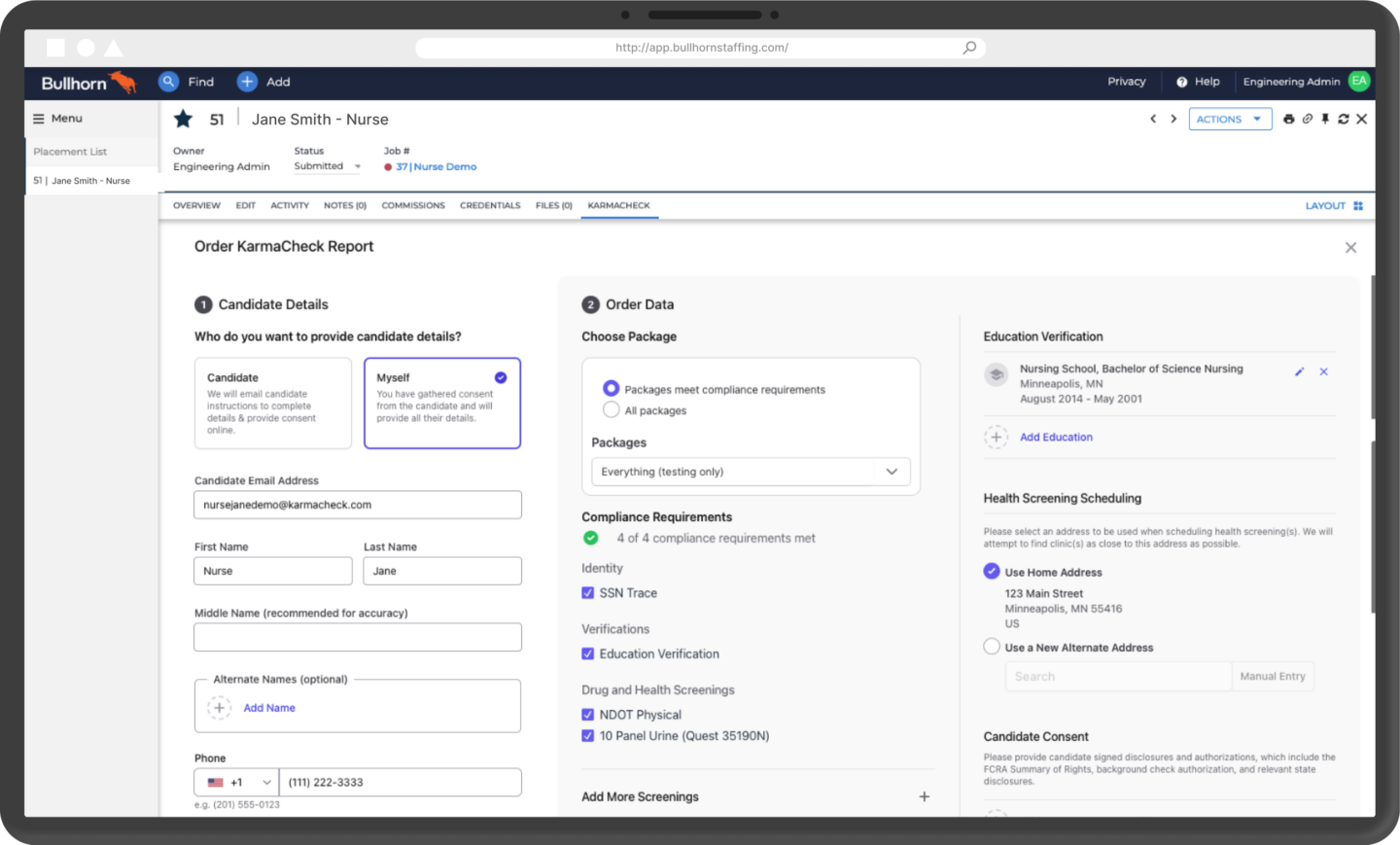Go to previous record arrow
1400x845 pixels.
click(x=1153, y=119)
